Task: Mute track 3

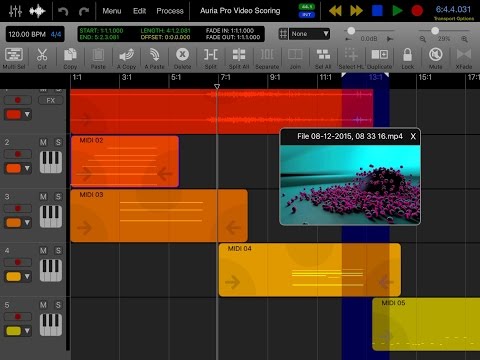Action: click(43, 197)
